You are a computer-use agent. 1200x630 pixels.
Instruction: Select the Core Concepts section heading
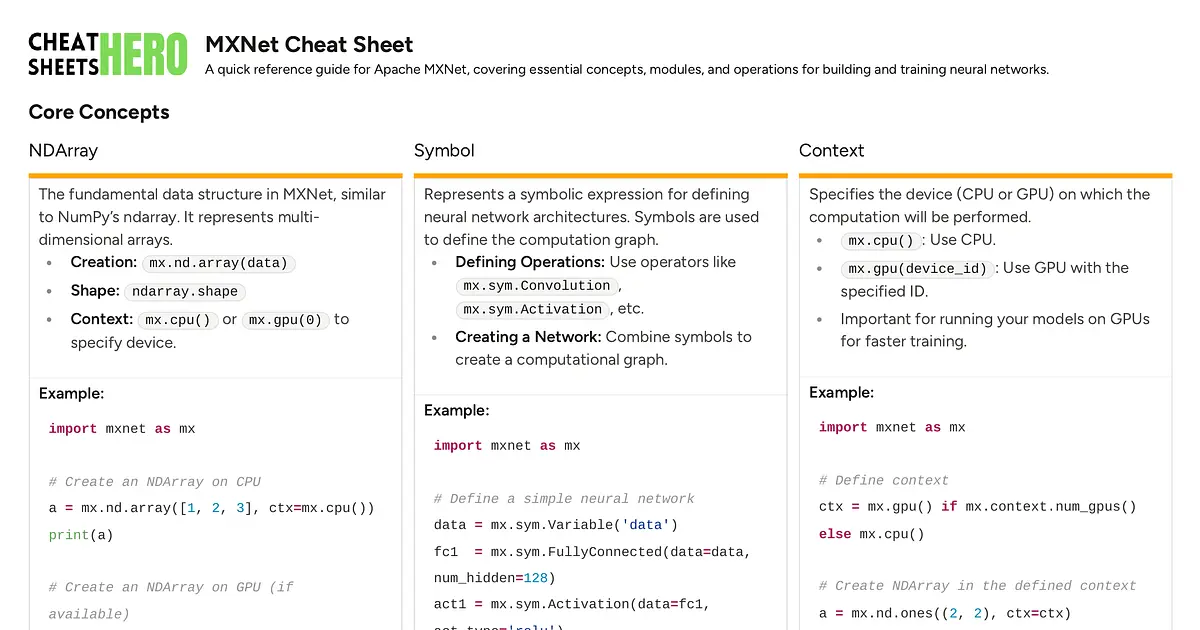pos(99,112)
